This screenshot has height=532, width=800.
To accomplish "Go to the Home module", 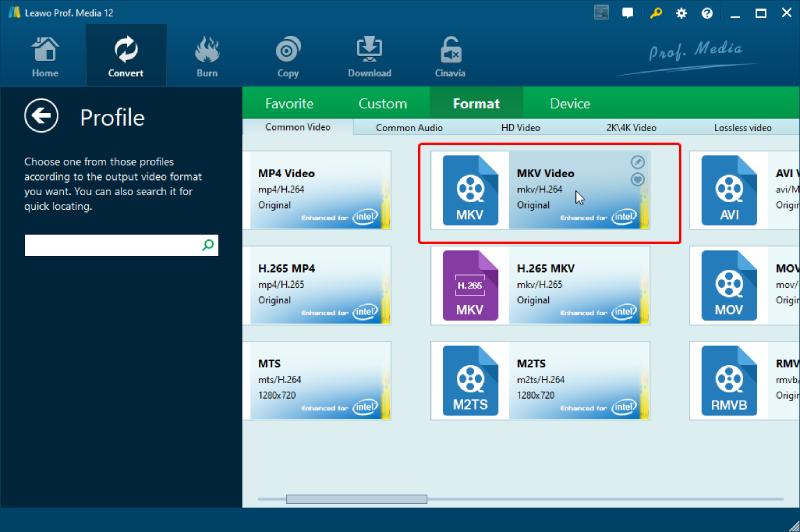I will 45,56.
